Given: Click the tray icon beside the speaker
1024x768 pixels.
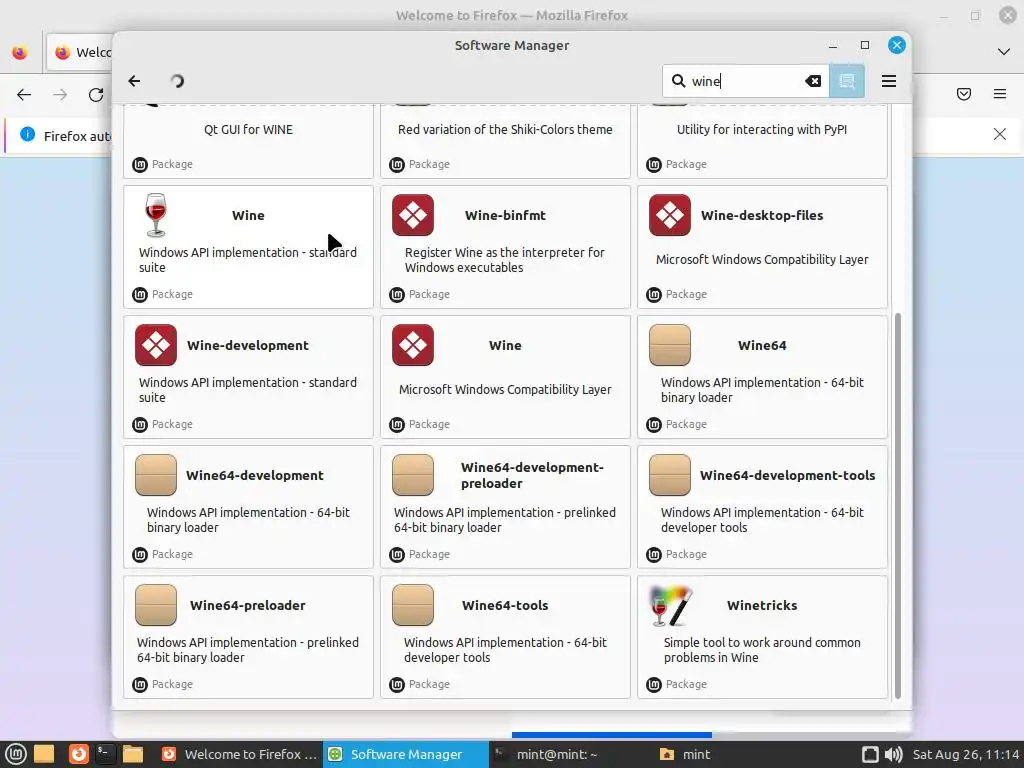Looking at the screenshot, I should pyautogui.click(x=870, y=754).
